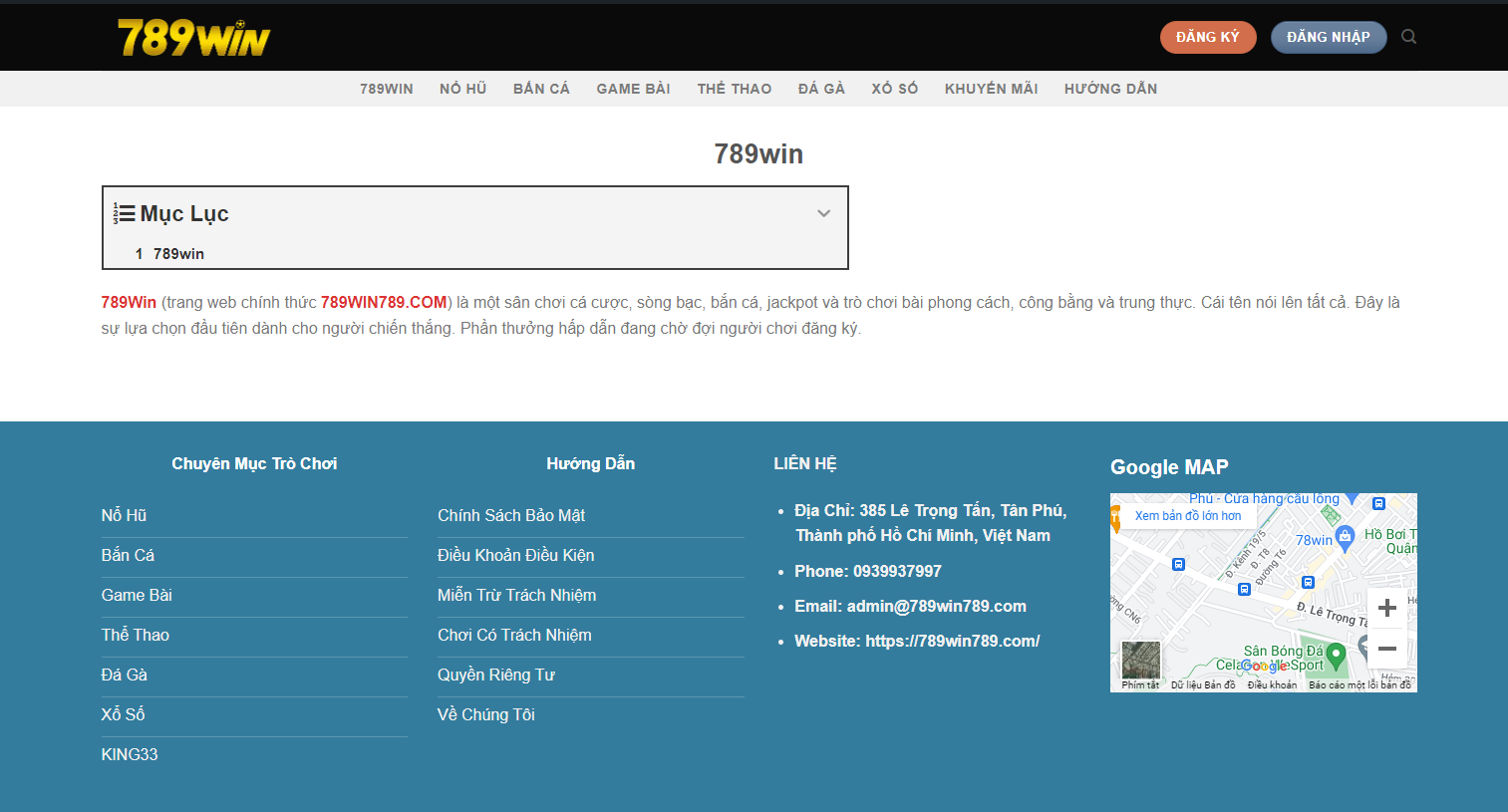This screenshot has height=812, width=1508.
Task: Click 'Phím tắt' on the map
Action: coord(1140,684)
